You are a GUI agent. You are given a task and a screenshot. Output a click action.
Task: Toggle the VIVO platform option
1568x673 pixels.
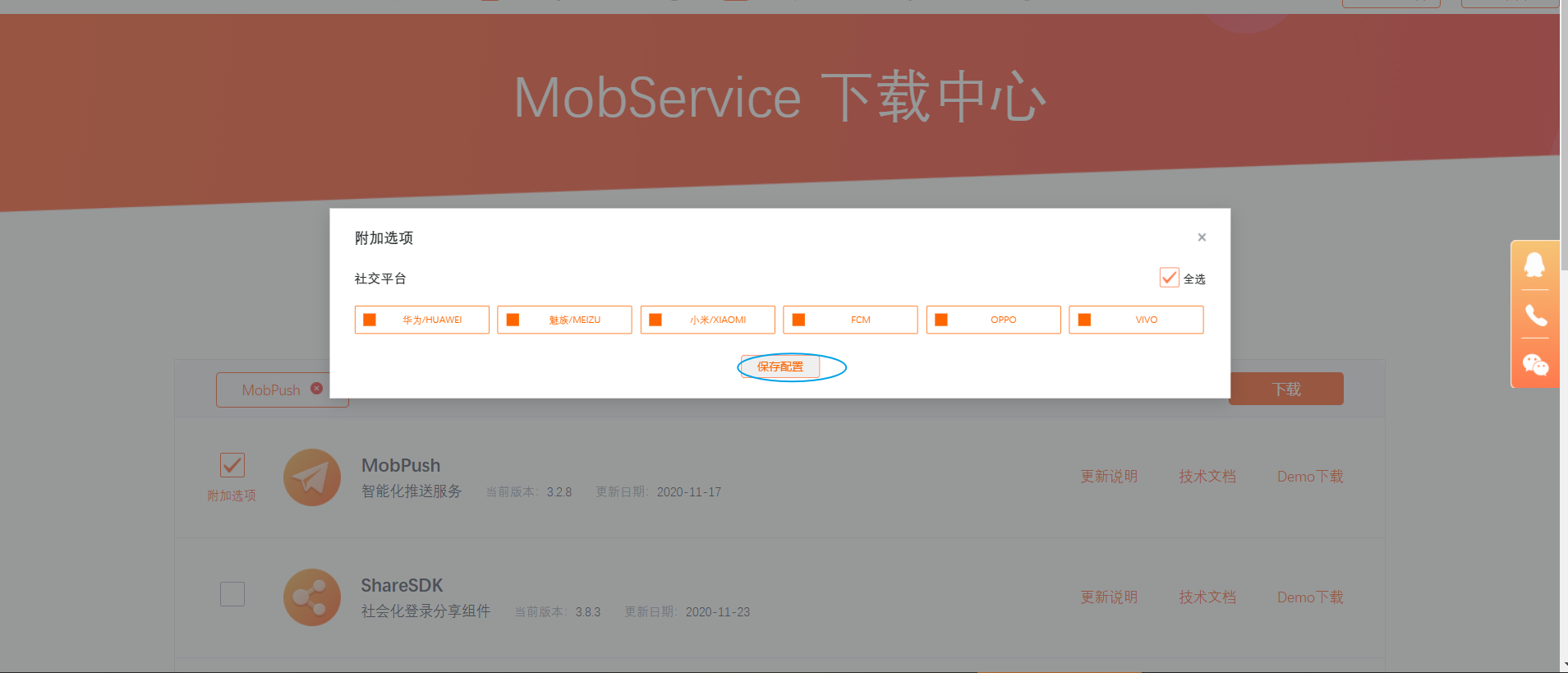click(x=1136, y=320)
